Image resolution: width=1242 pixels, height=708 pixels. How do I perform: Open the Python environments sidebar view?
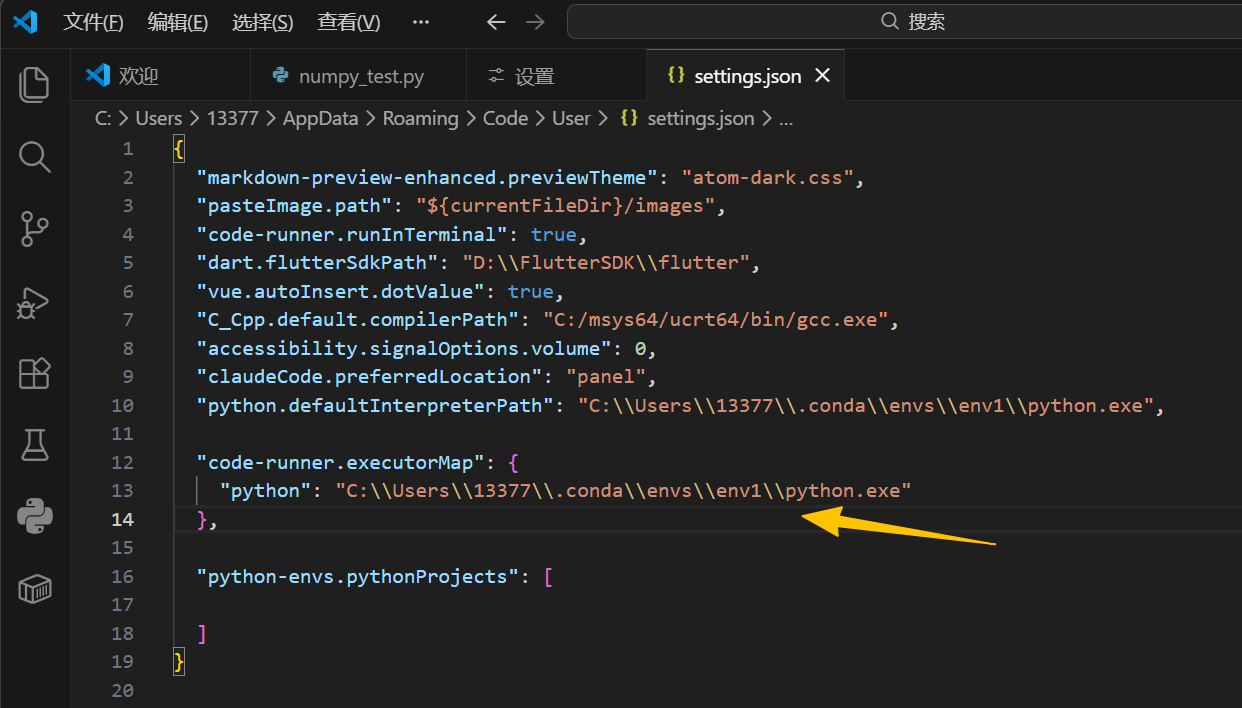[34, 518]
